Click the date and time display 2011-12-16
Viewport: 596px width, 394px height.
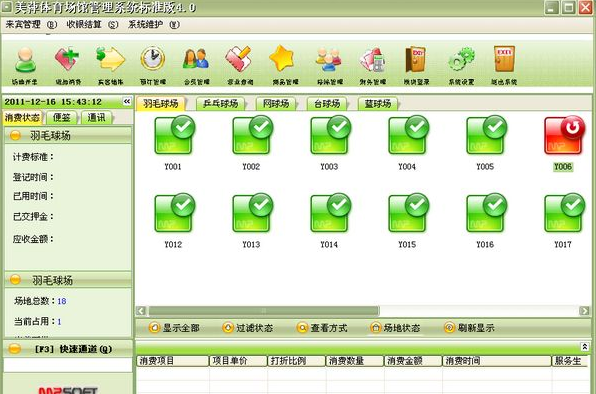pyautogui.click(x=53, y=102)
